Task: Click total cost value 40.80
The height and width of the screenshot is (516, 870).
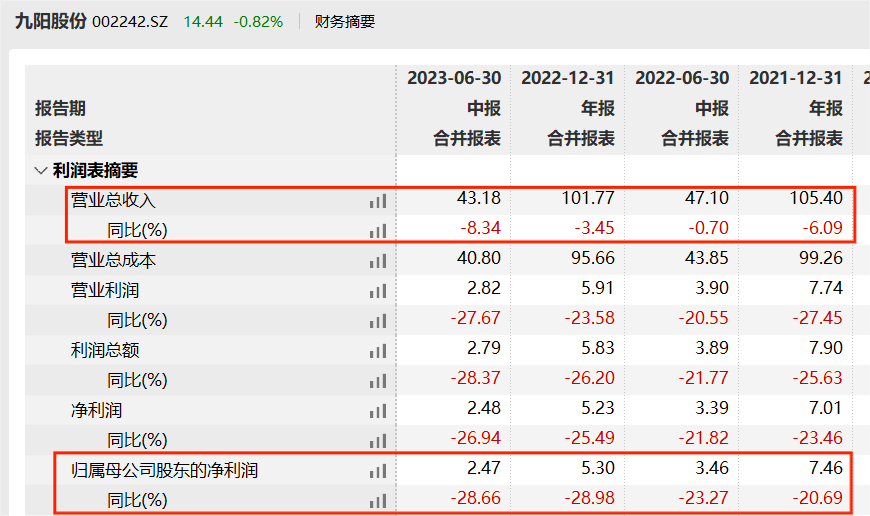Action: pos(479,258)
